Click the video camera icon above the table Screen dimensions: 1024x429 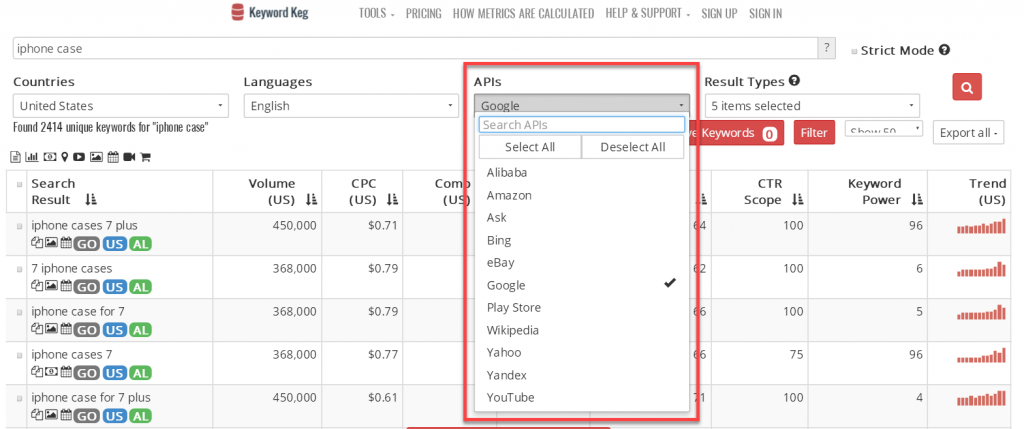pyautogui.click(x=129, y=157)
